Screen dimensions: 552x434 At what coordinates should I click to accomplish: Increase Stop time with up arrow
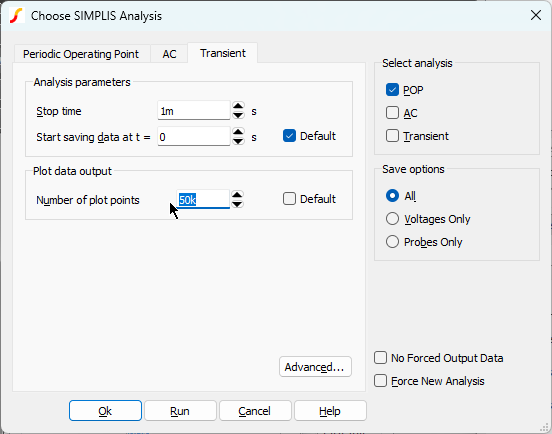click(238, 106)
